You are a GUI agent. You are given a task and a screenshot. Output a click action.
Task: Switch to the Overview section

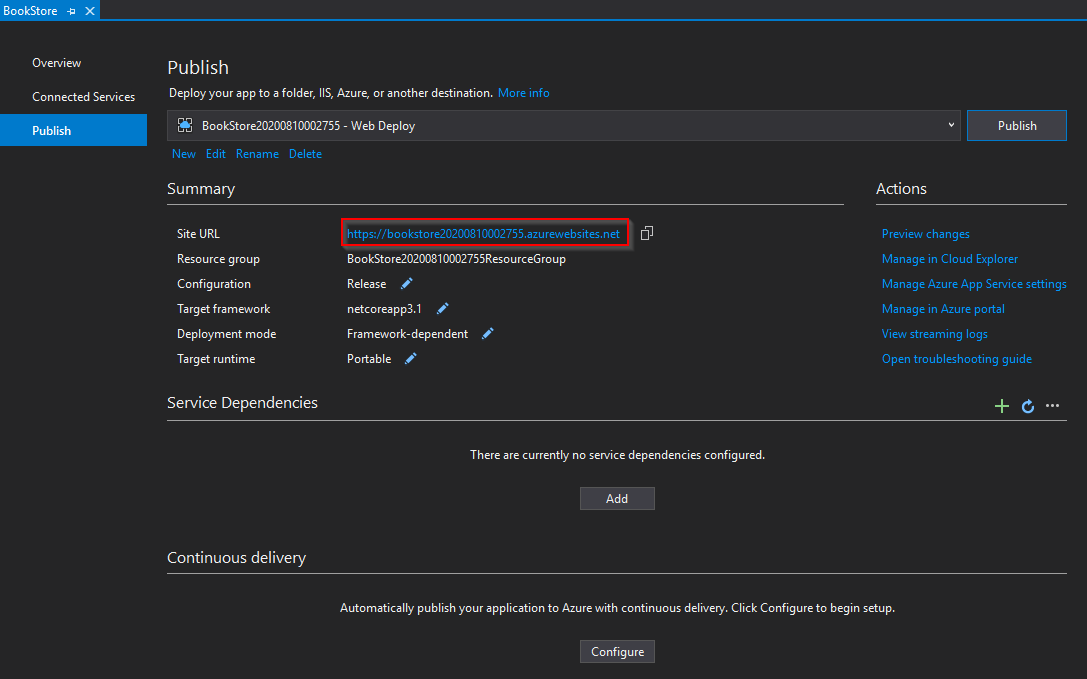click(57, 63)
